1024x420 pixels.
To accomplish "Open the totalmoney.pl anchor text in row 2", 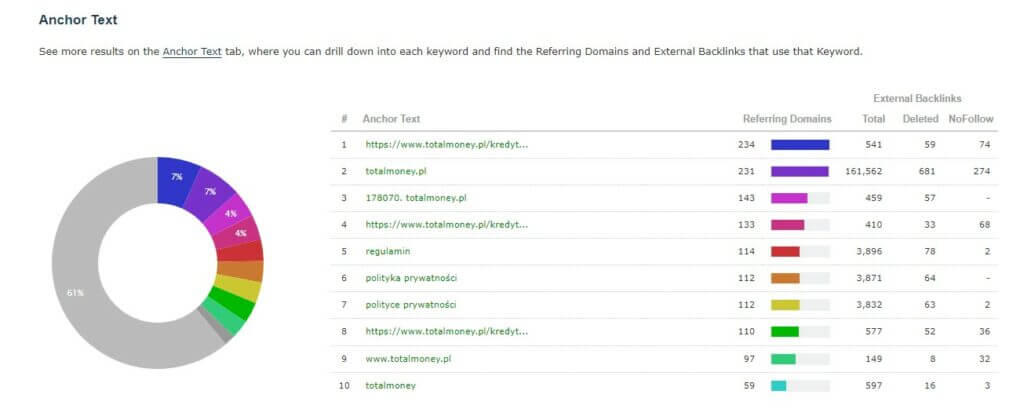I will [x=398, y=171].
